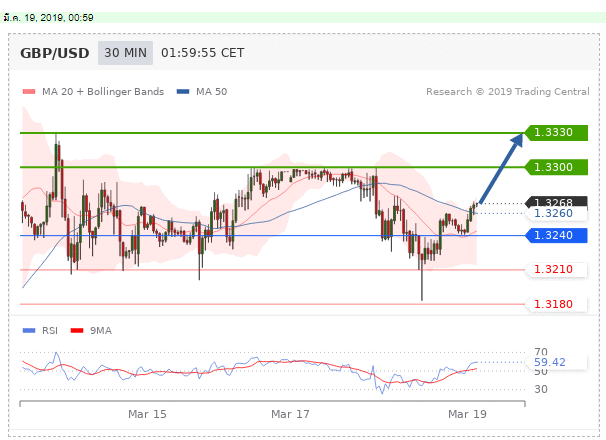Click the MA 50 legend label

(211, 92)
